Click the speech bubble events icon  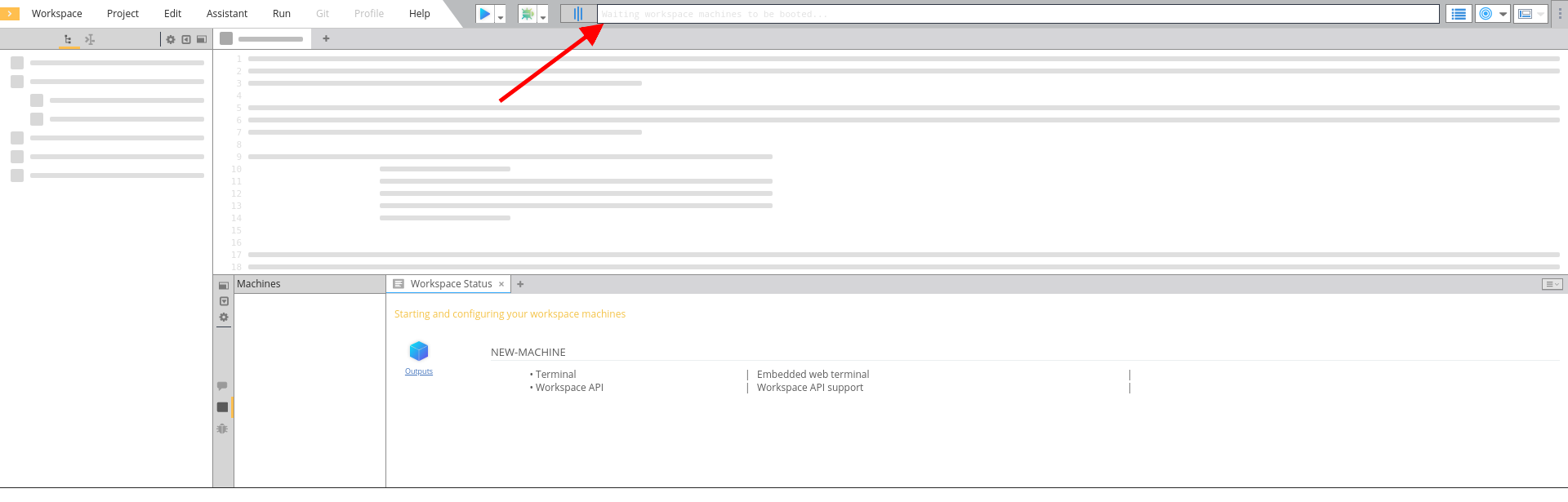point(222,386)
